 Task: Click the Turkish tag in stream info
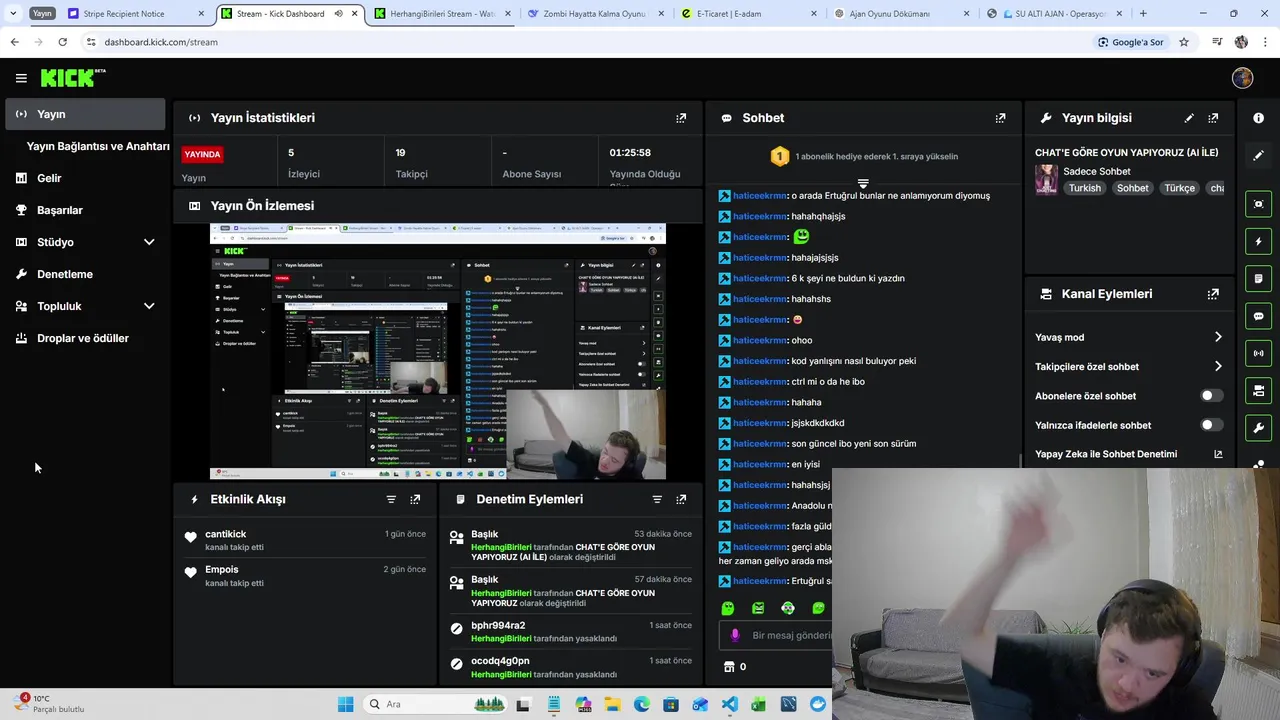[1084, 188]
